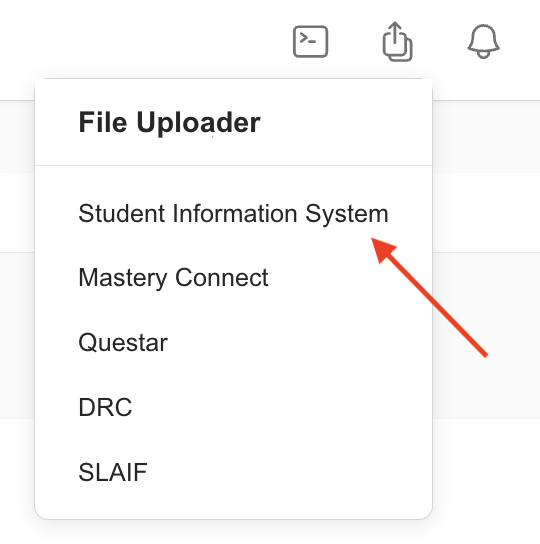Open the notifications bell
The image size is (540, 544).
(x=483, y=41)
